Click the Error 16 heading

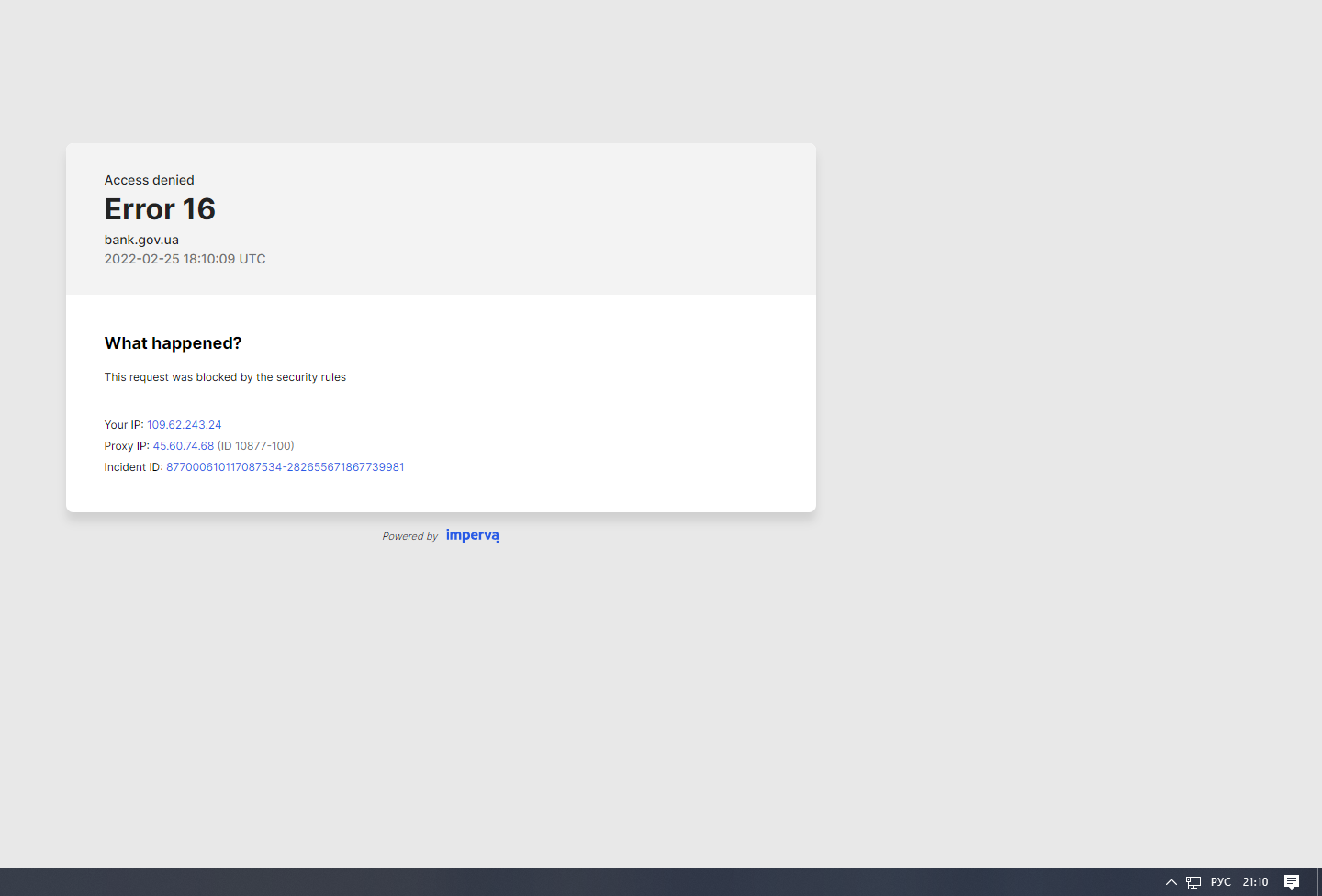[160, 209]
